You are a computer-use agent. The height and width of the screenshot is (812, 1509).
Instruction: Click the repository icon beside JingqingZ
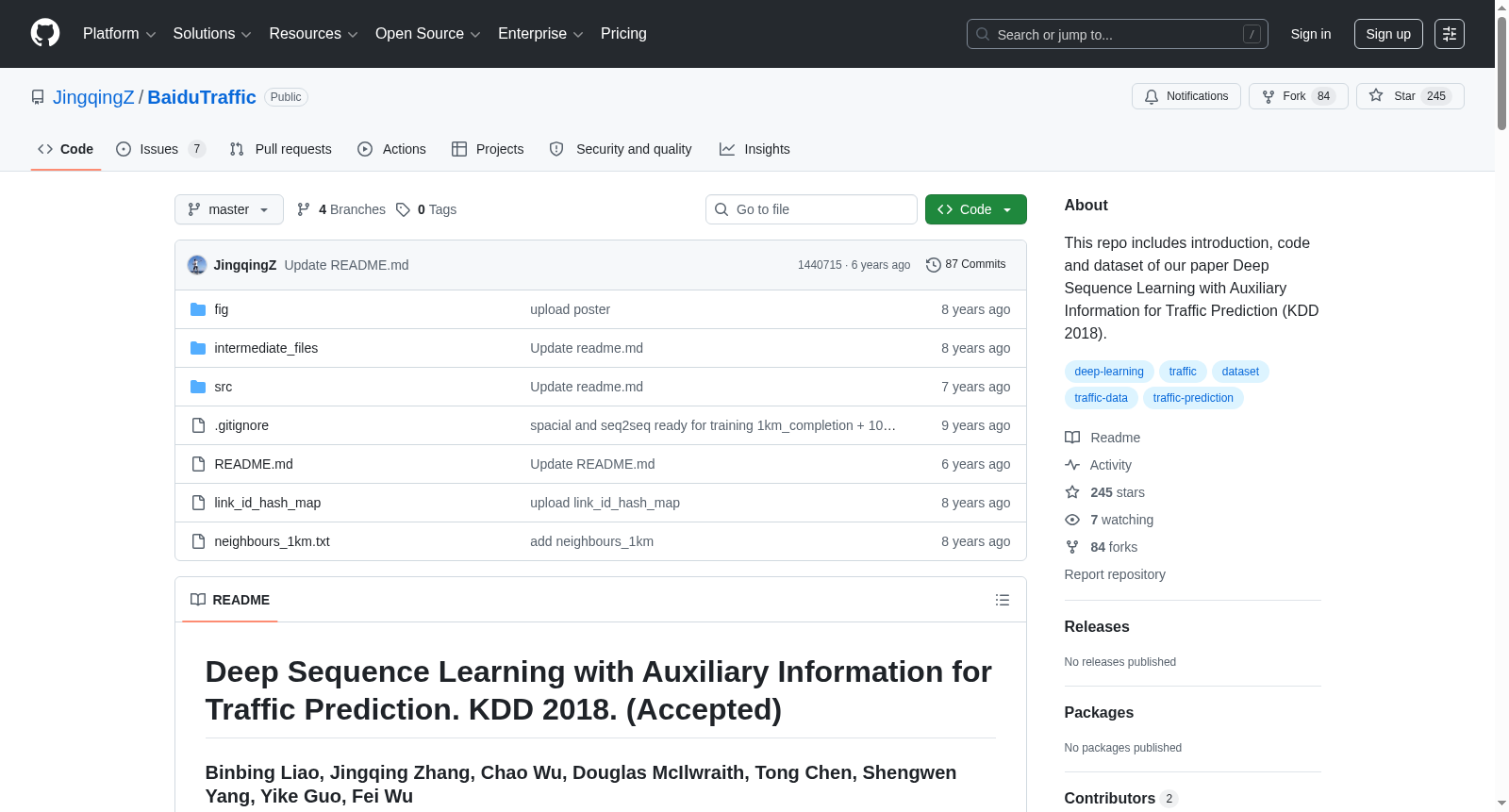38,97
